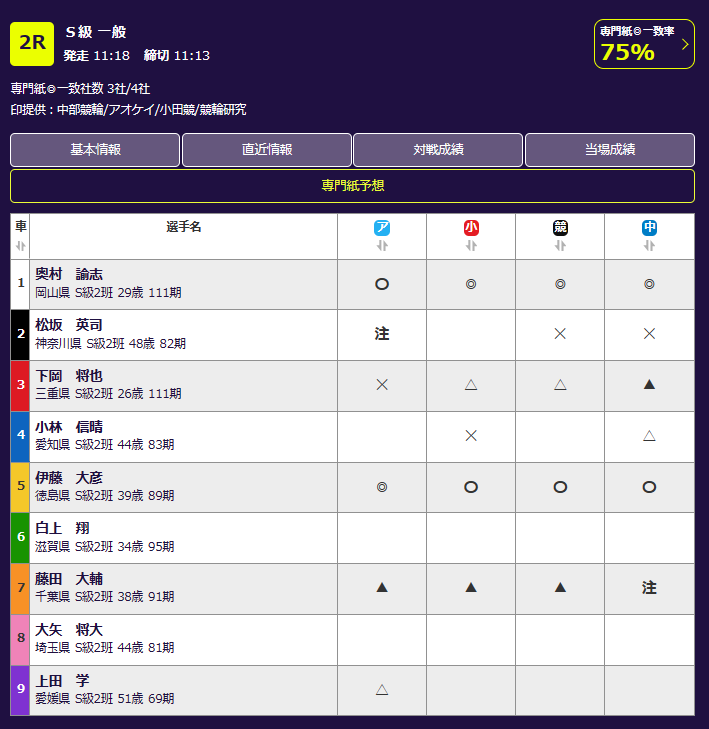Open rider 奥村 諭志's profile
Viewport: 709px width, 729px height.
click(x=69, y=274)
